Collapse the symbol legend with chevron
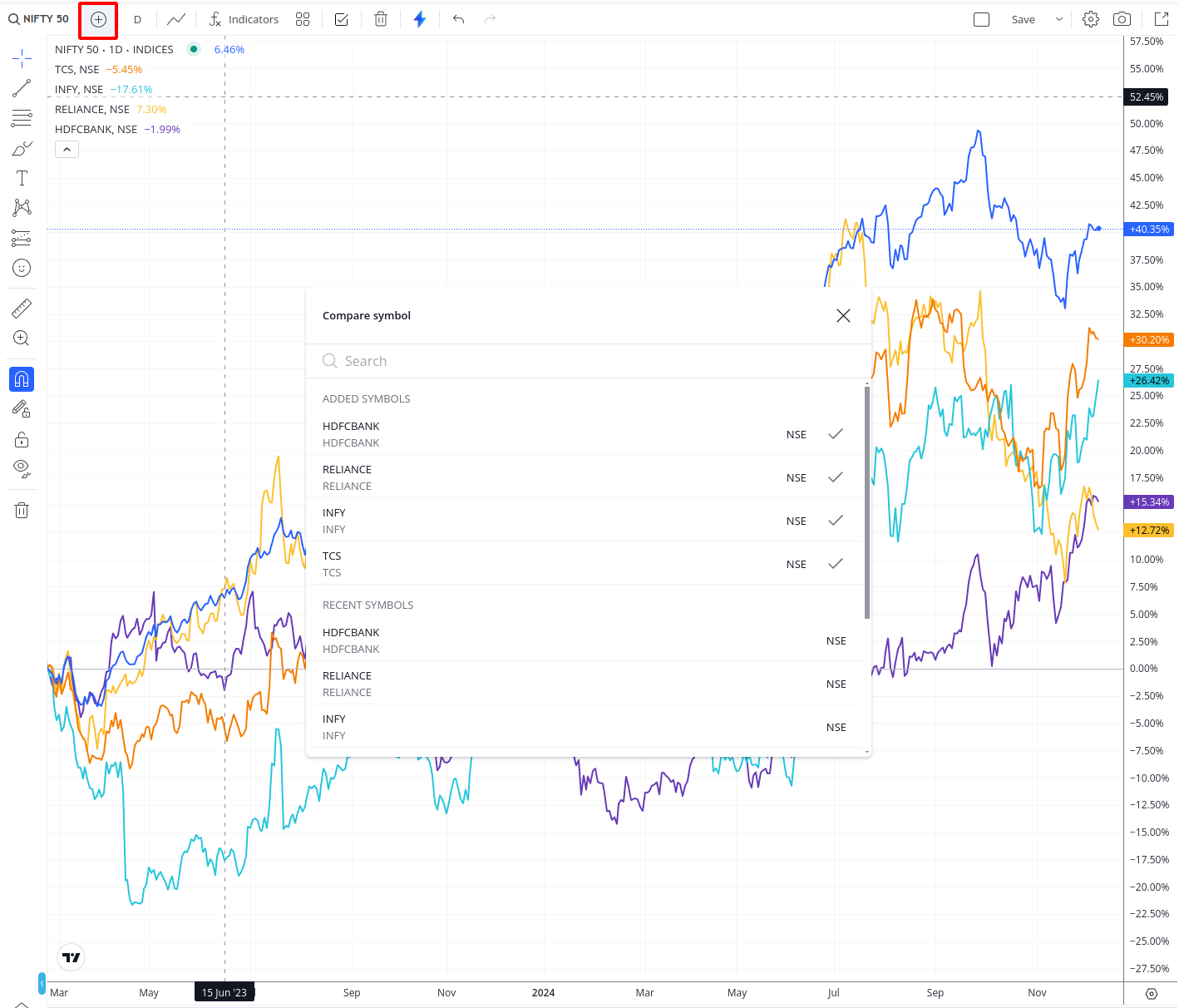The image size is (1179, 1008). pos(67,150)
